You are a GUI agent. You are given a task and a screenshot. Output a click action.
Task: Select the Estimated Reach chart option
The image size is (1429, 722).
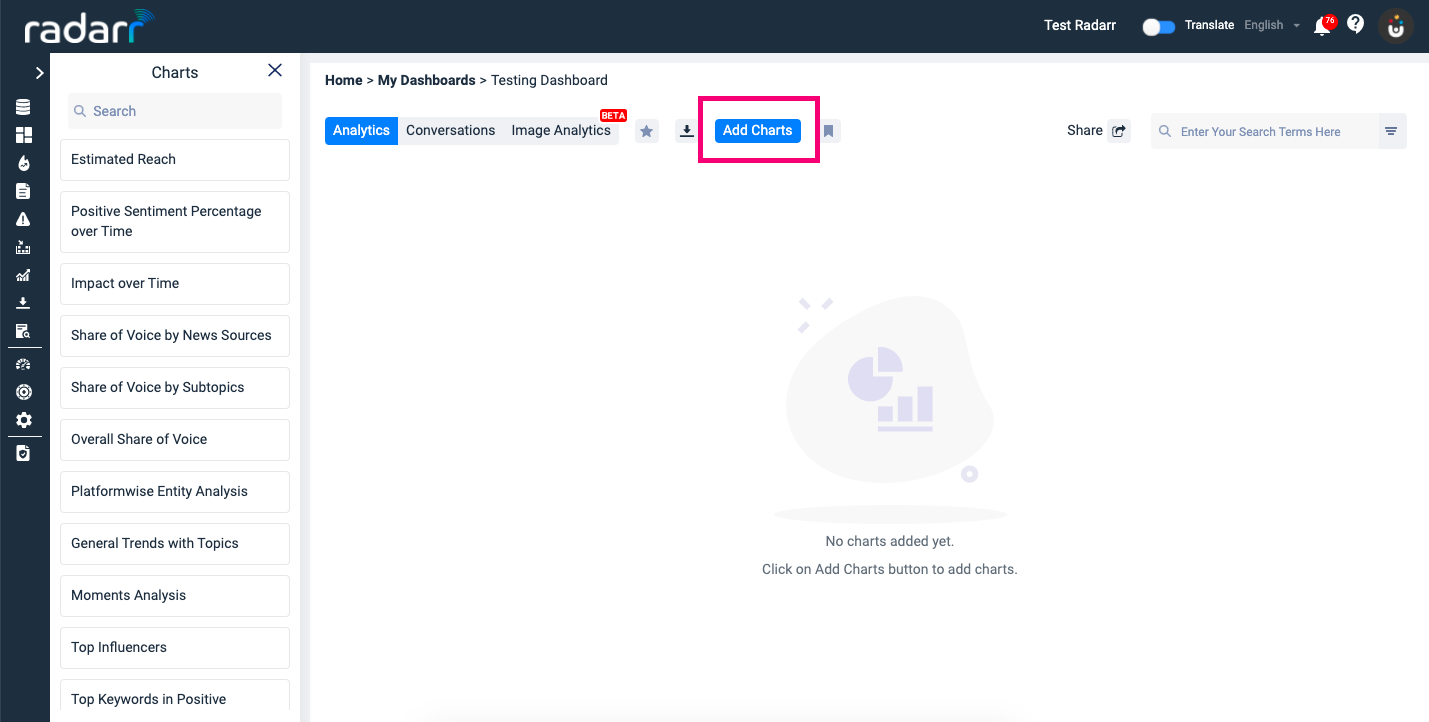pyautogui.click(x=174, y=159)
